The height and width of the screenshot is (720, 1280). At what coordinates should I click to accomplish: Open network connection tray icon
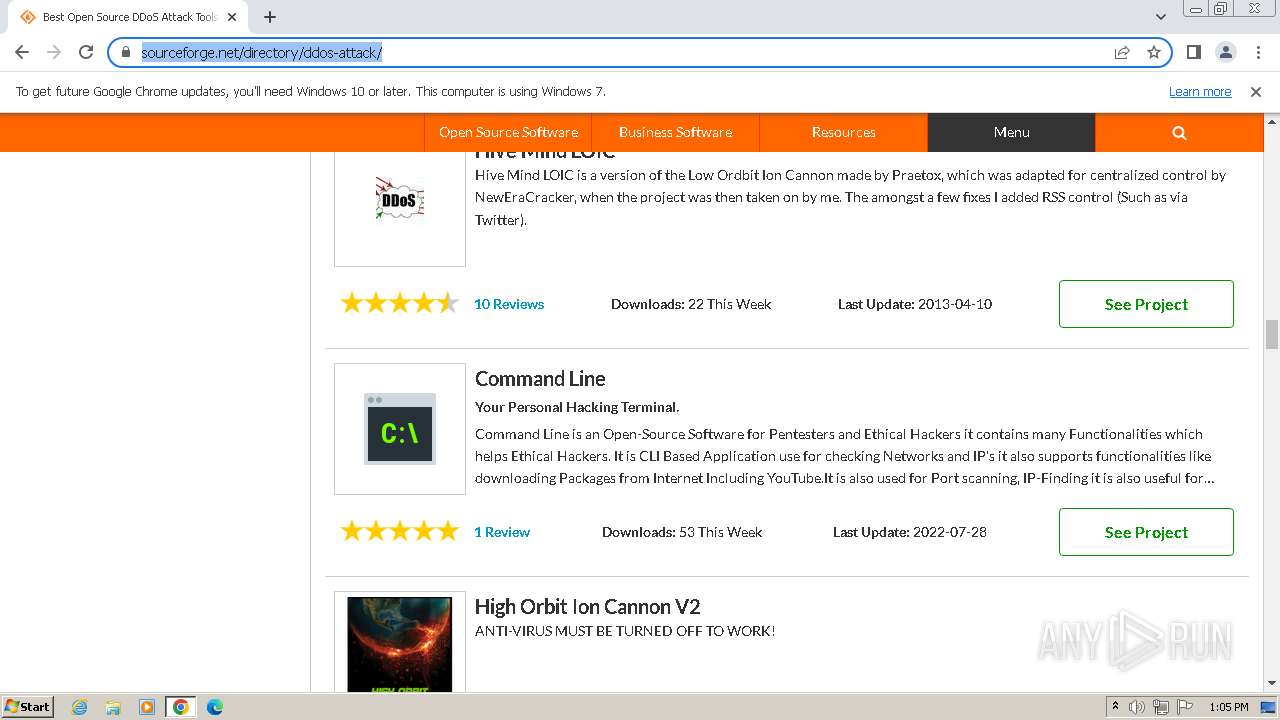(x=1160, y=707)
